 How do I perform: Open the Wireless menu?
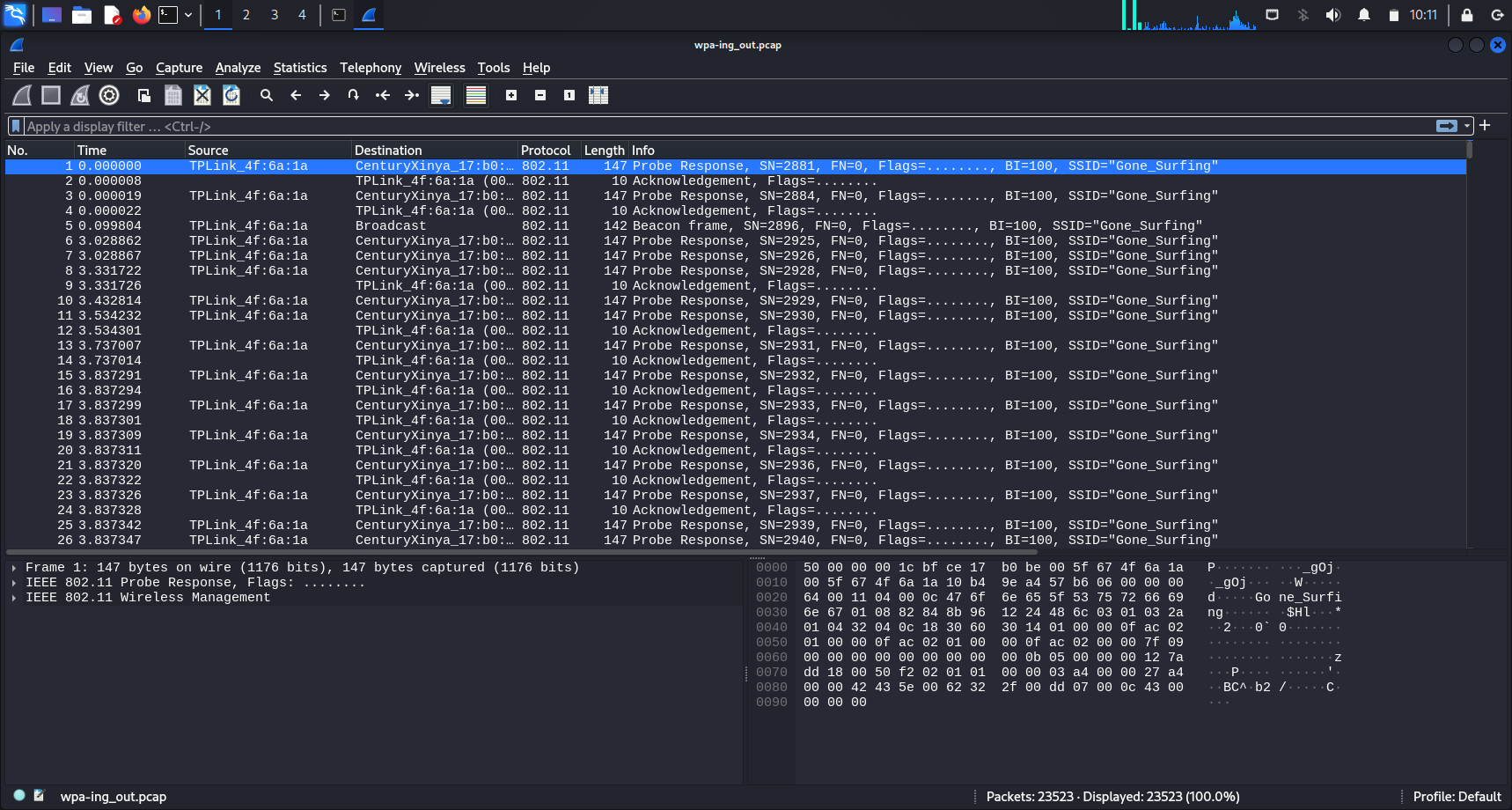click(x=439, y=68)
